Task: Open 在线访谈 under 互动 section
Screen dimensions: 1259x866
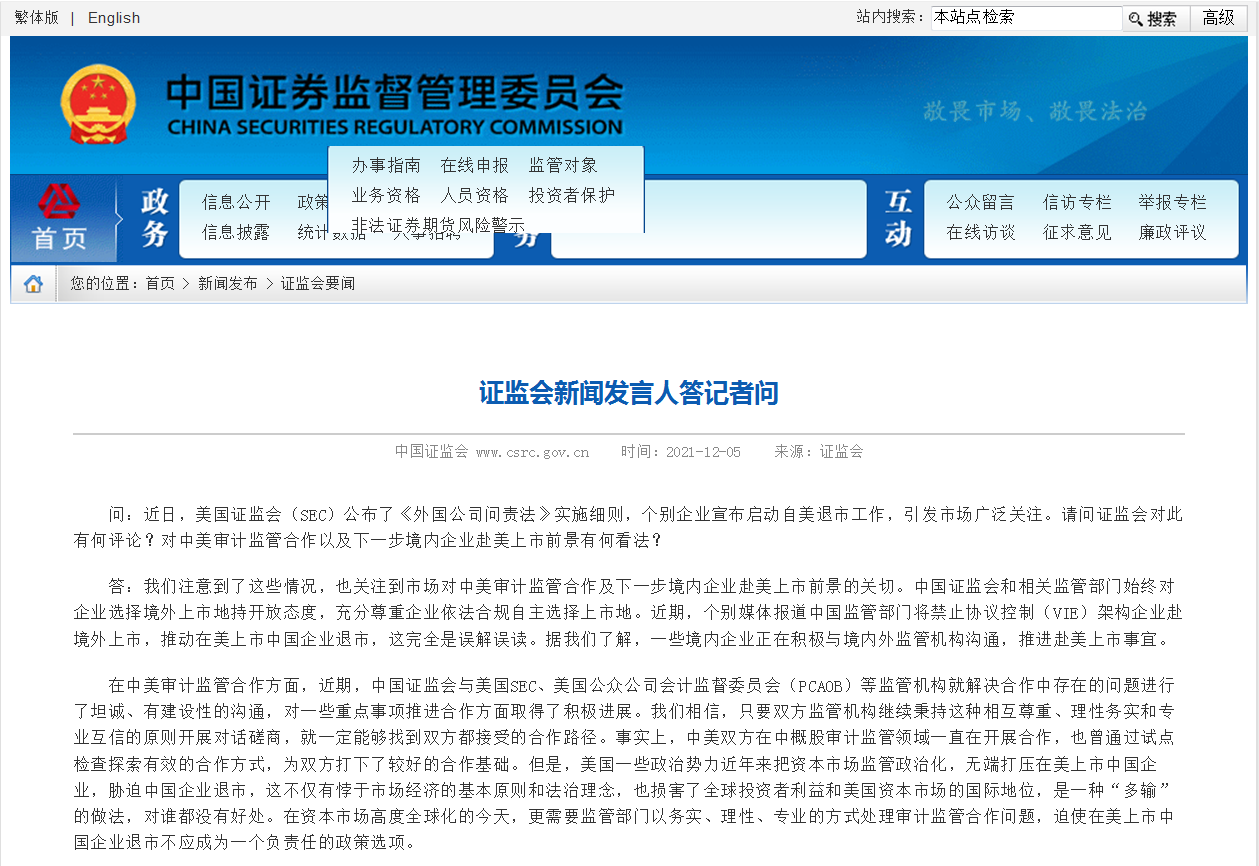Action: click(x=981, y=232)
